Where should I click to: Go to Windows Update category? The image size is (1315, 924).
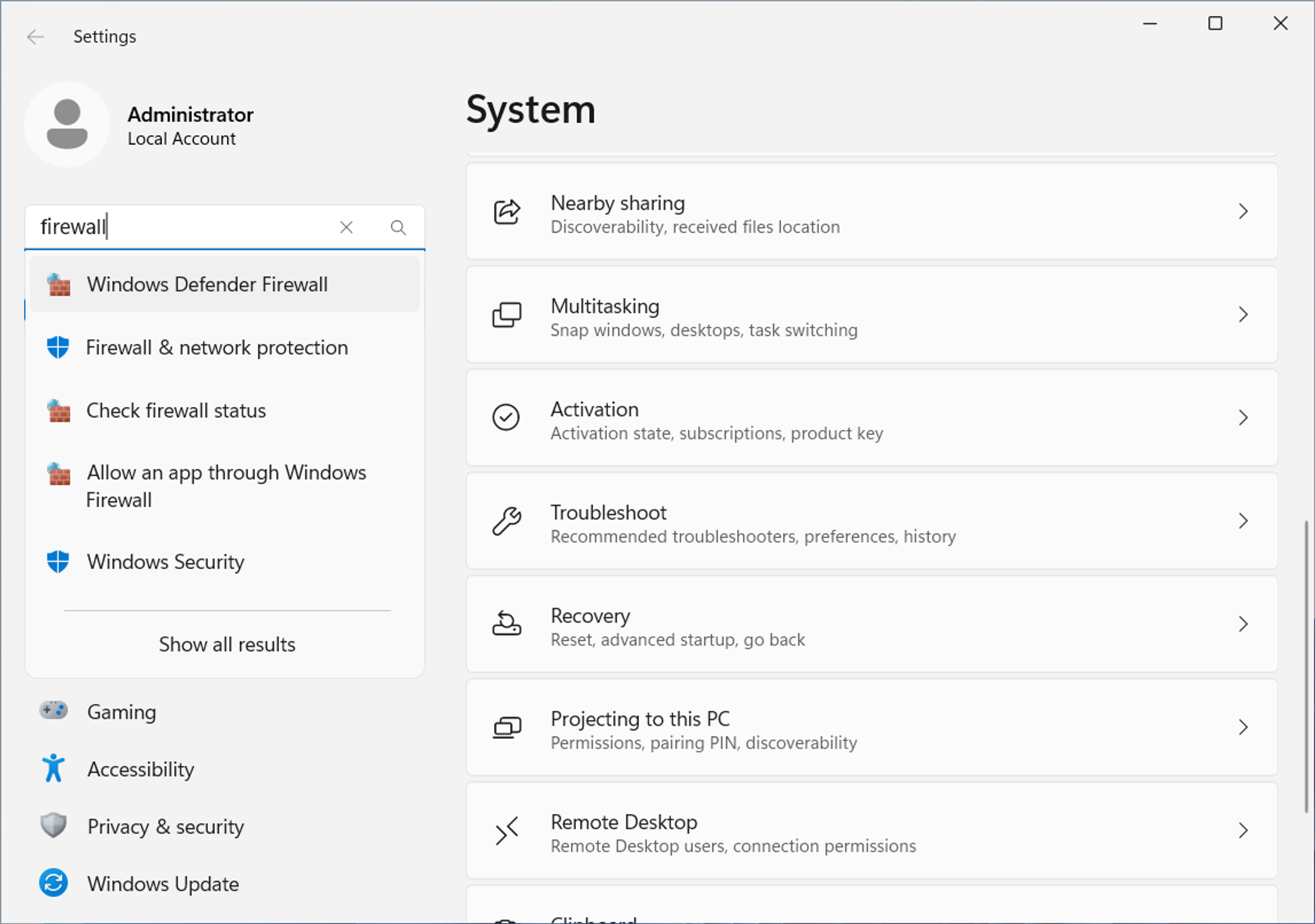(225, 883)
